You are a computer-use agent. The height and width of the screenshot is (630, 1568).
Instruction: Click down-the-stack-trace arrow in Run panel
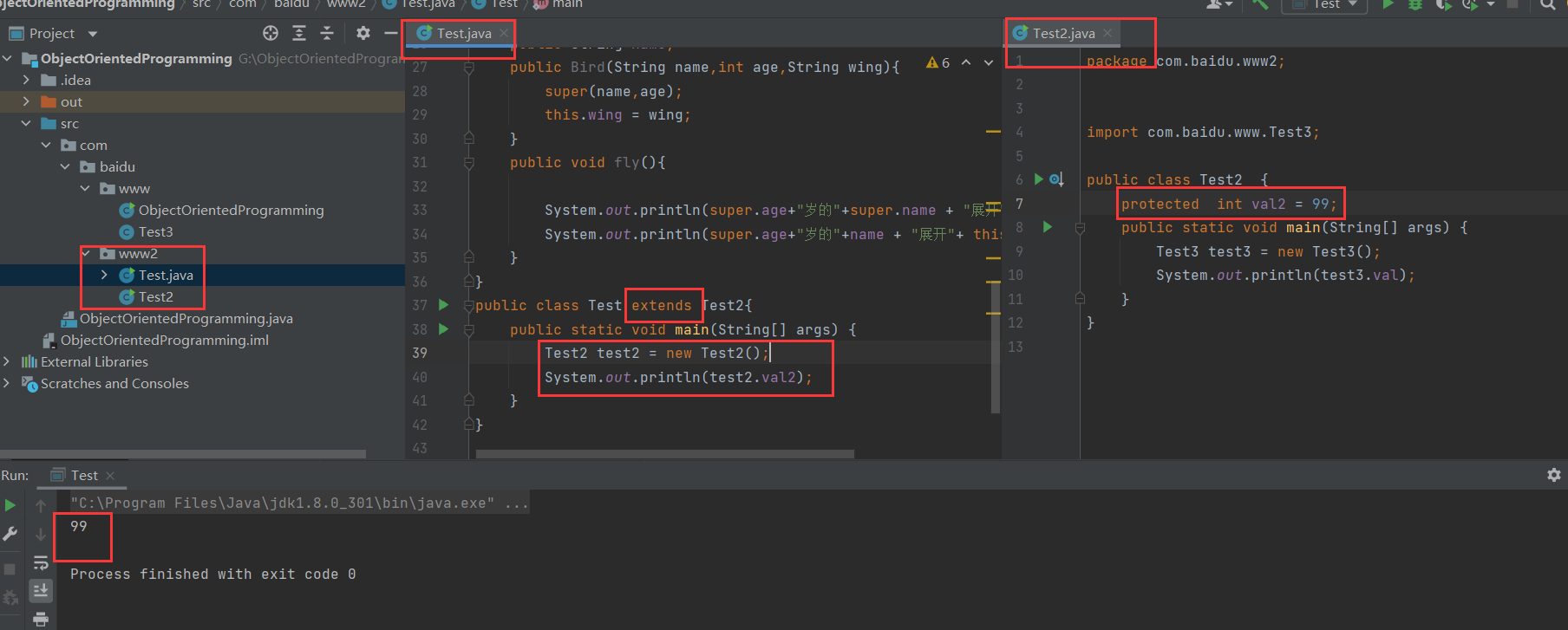(41, 535)
